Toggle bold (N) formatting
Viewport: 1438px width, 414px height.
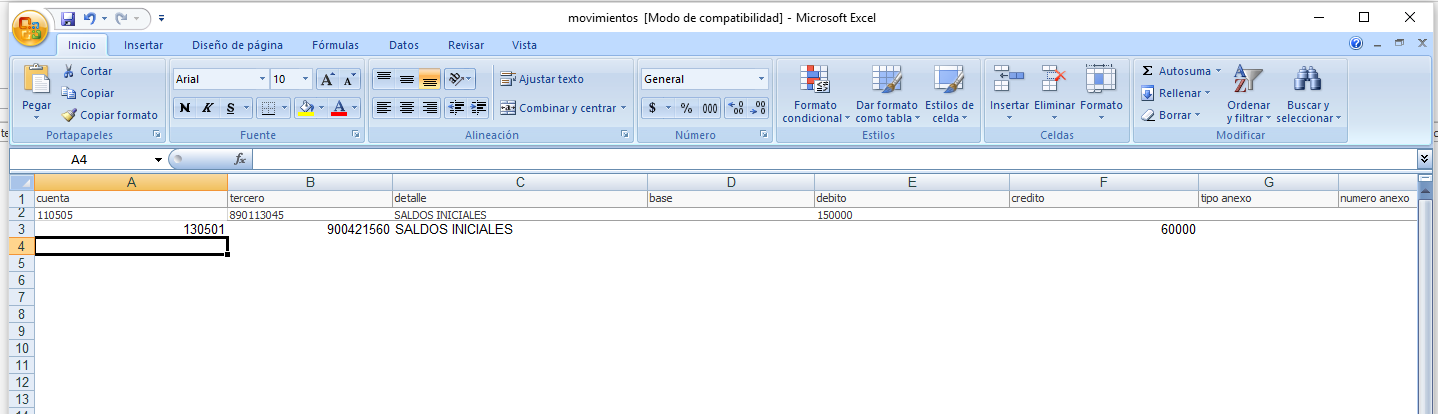(184, 108)
